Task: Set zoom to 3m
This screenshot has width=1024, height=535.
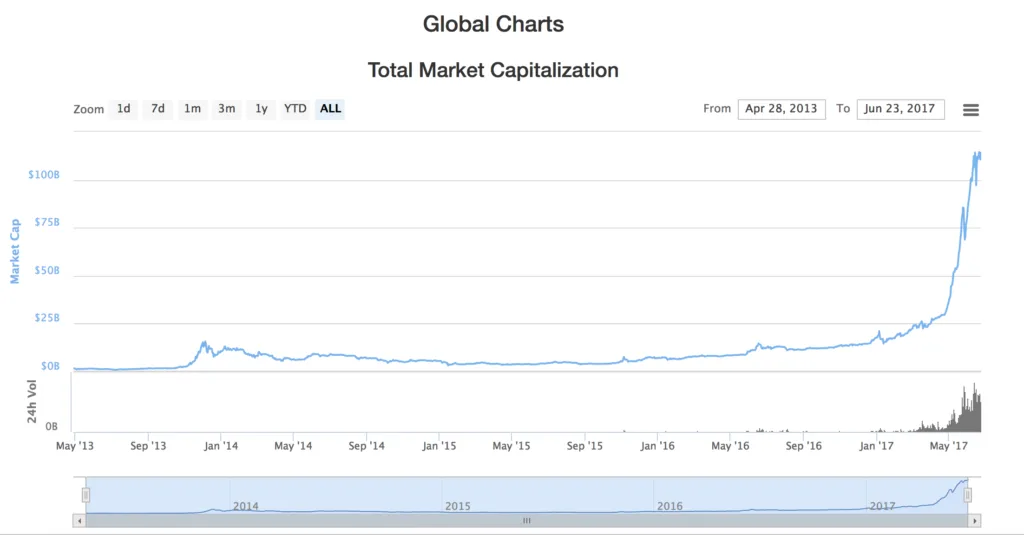Action: 227,109
